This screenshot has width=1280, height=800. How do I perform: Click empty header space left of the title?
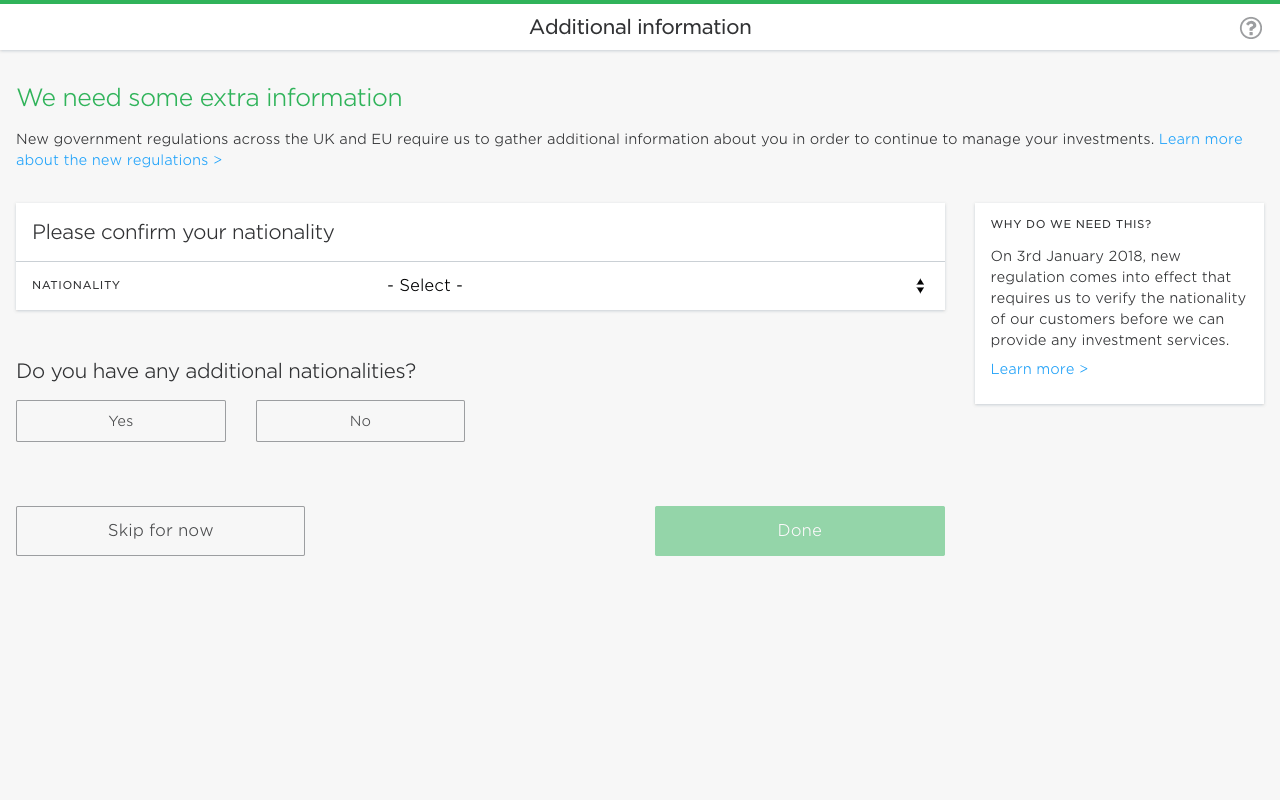point(250,28)
